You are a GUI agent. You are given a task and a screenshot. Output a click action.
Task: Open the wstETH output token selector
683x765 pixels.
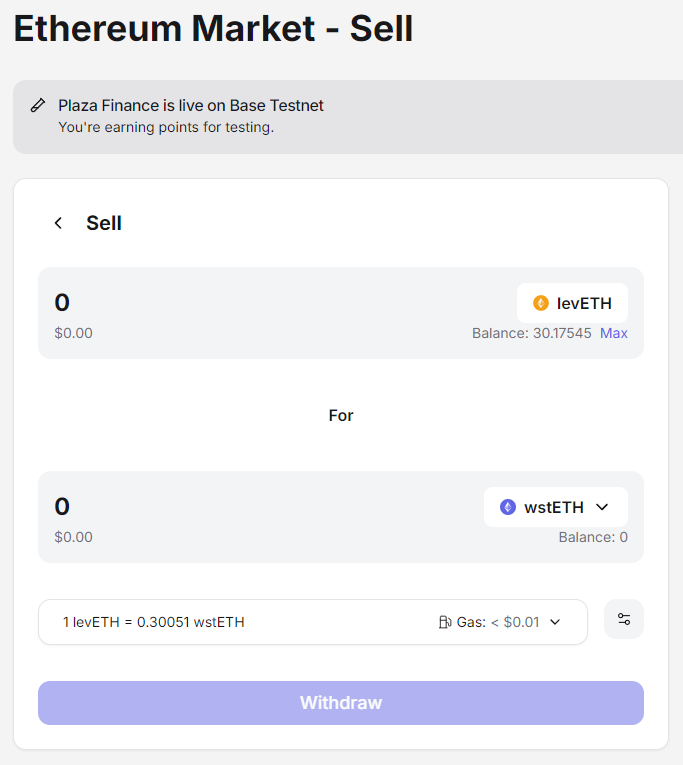tap(556, 507)
